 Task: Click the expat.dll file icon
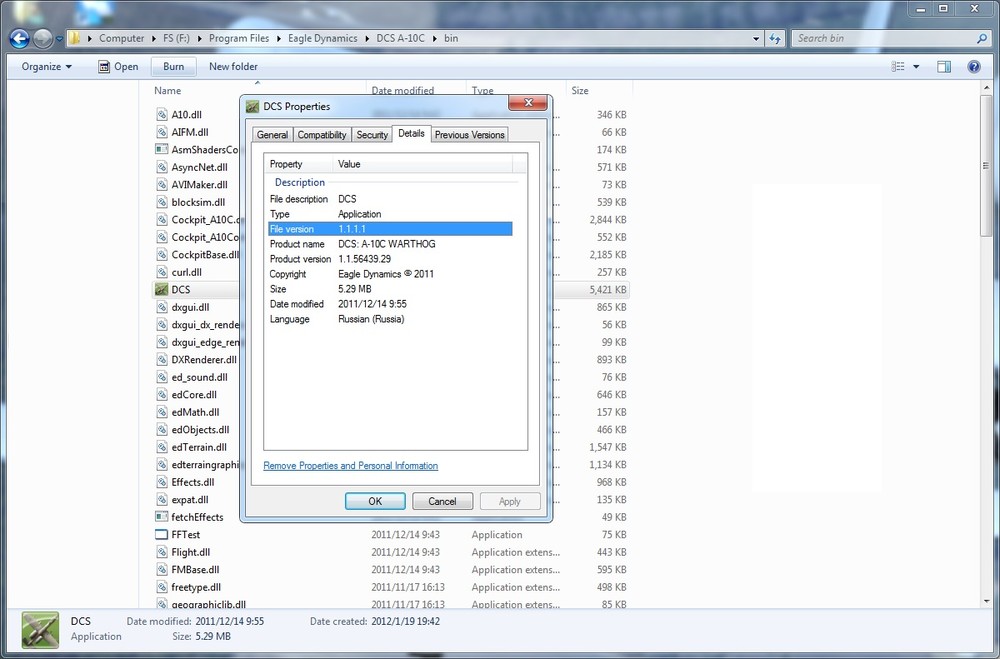click(x=162, y=500)
